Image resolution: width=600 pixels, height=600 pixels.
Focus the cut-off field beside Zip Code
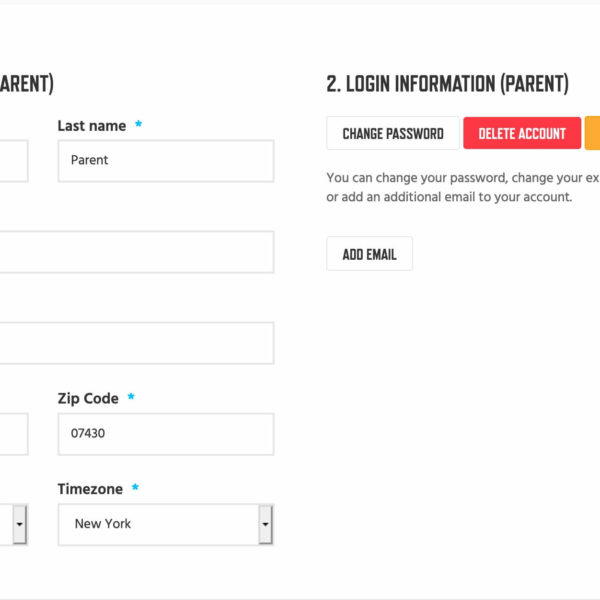coord(14,434)
